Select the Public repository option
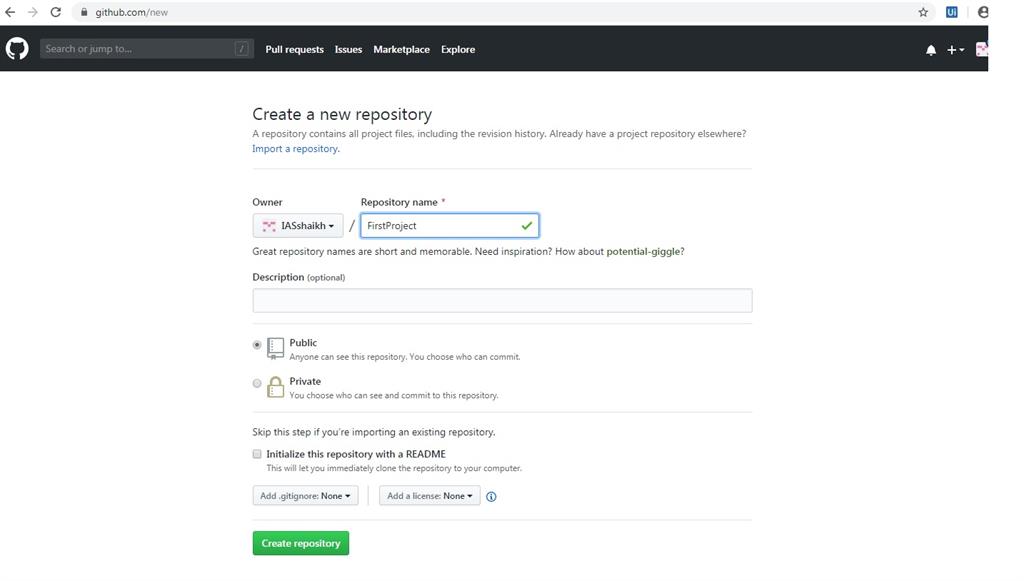Screen dimensions: 1024x581 257,344
